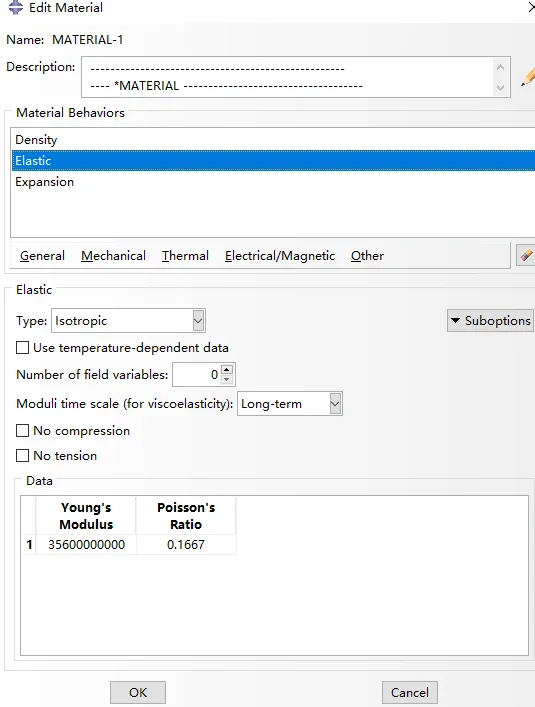Screen dimensions: 535x707
Task: Open the Type Isotropic dropdown
Action: coord(128,321)
